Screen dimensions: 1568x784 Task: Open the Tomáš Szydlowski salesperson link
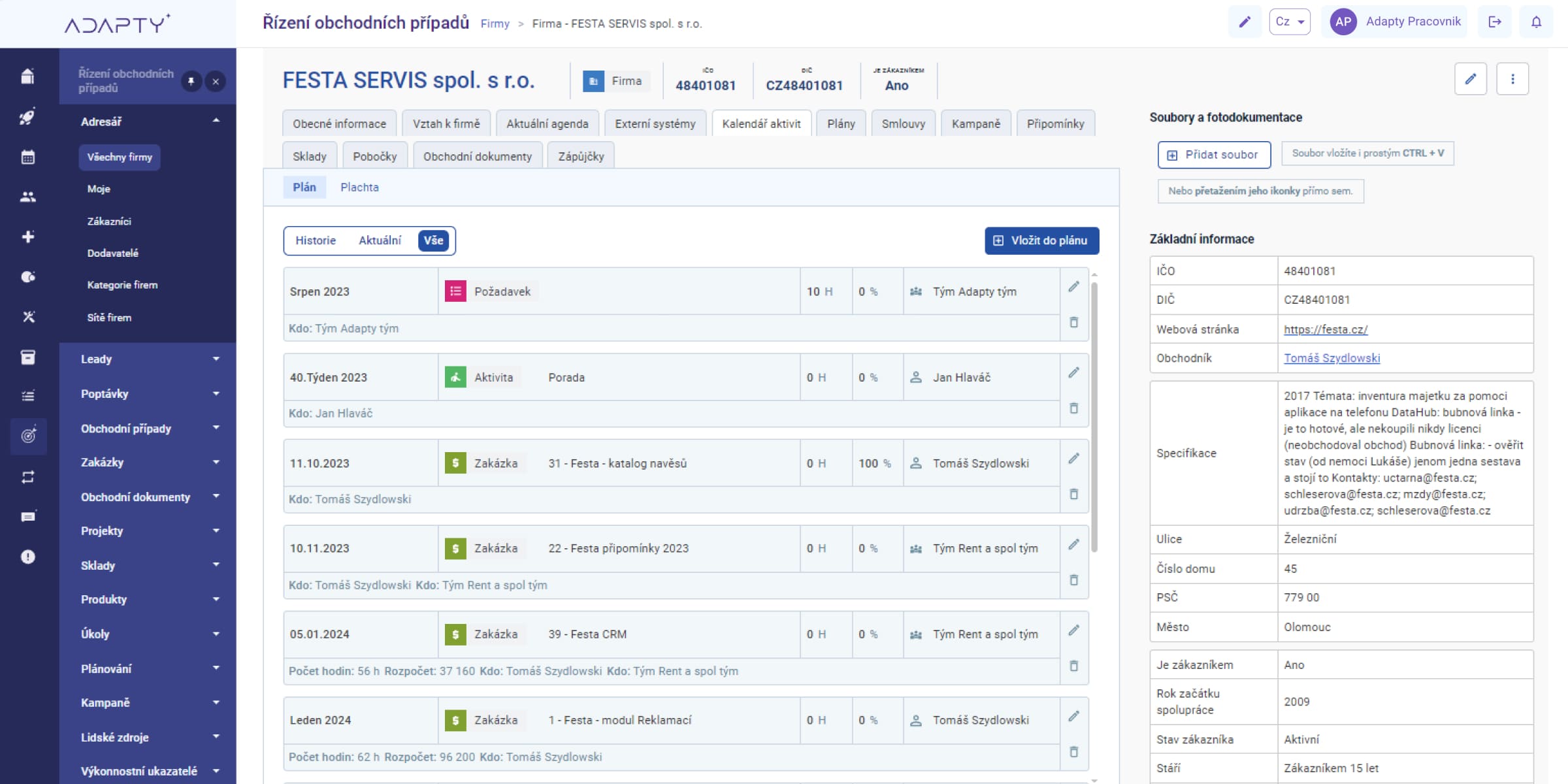[x=1331, y=358]
